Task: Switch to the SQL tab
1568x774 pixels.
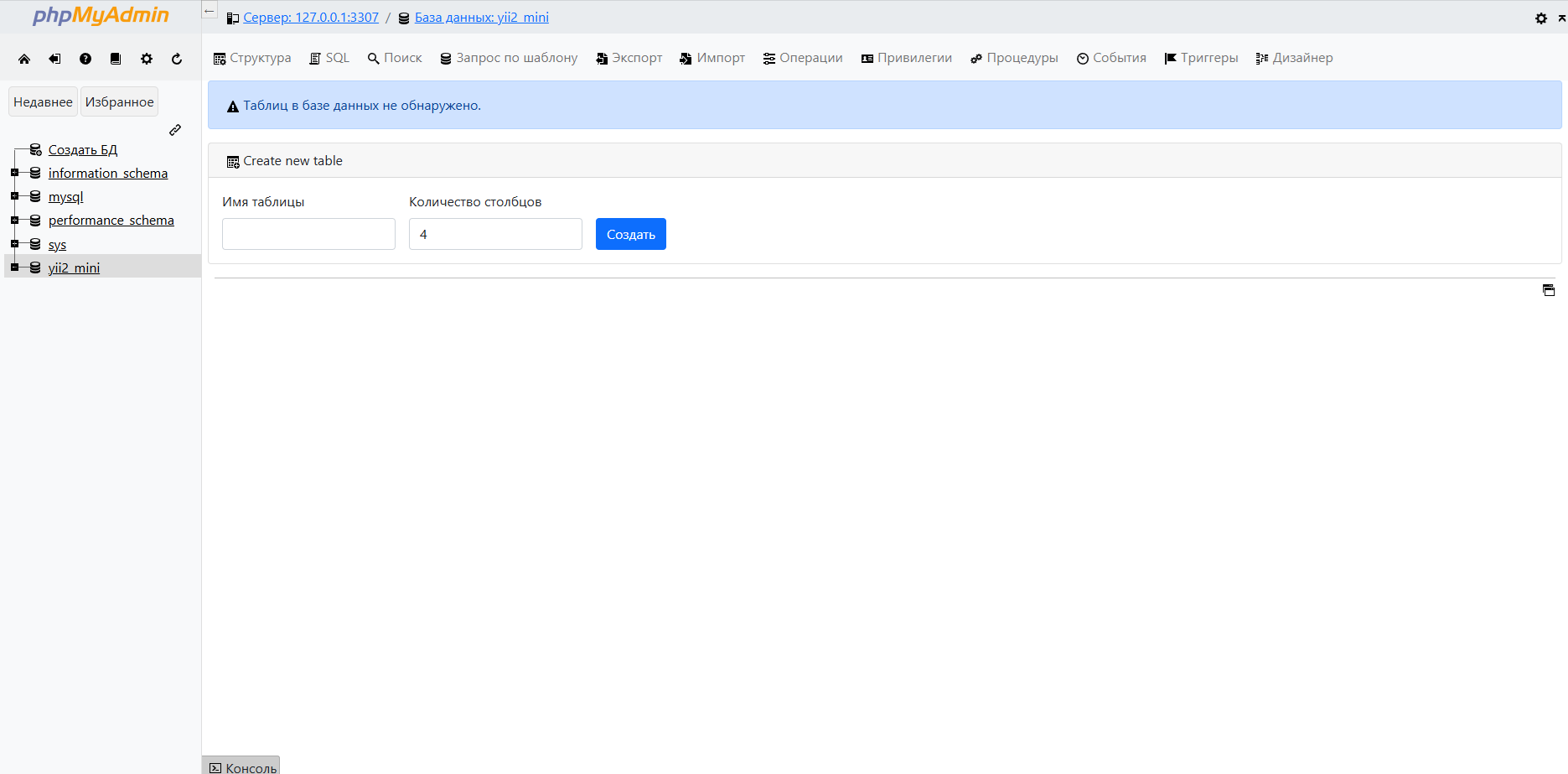Action: [x=329, y=58]
